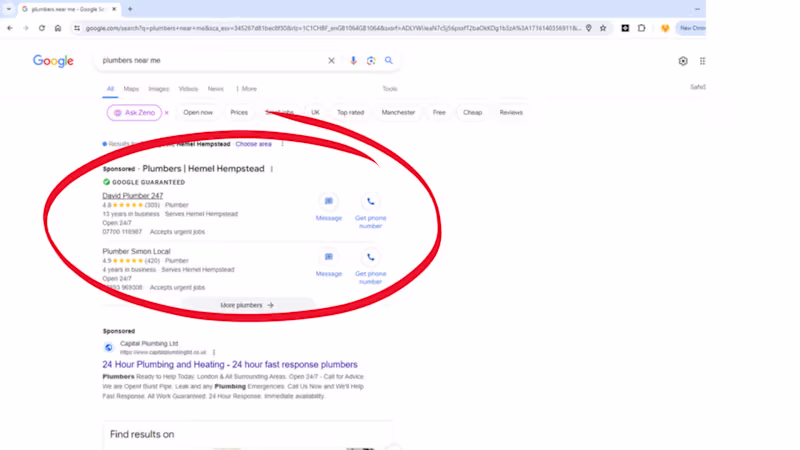Click the browser forward arrow

(x=26, y=28)
